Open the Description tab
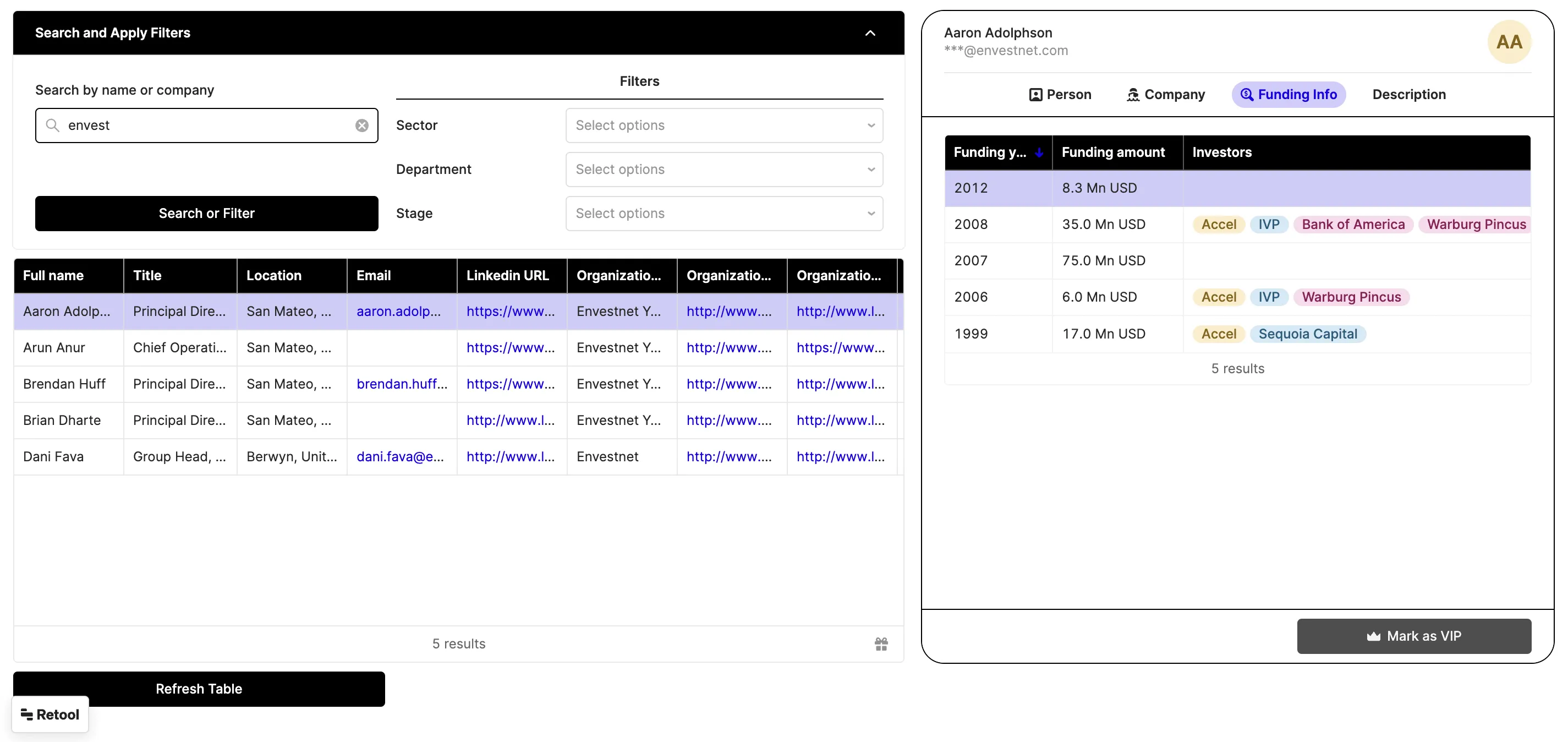The width and height of the screenshot is (1568, 742). pyautogui.click(x=1408, y=95)
